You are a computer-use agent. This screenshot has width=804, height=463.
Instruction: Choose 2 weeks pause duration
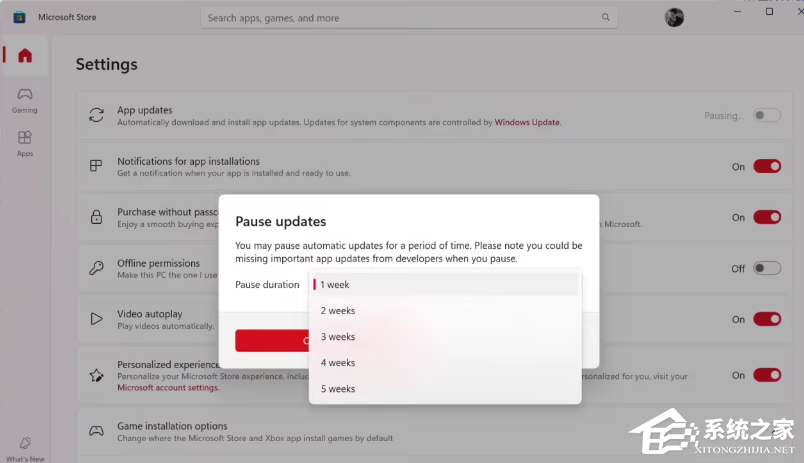click(x=445, y=311)
